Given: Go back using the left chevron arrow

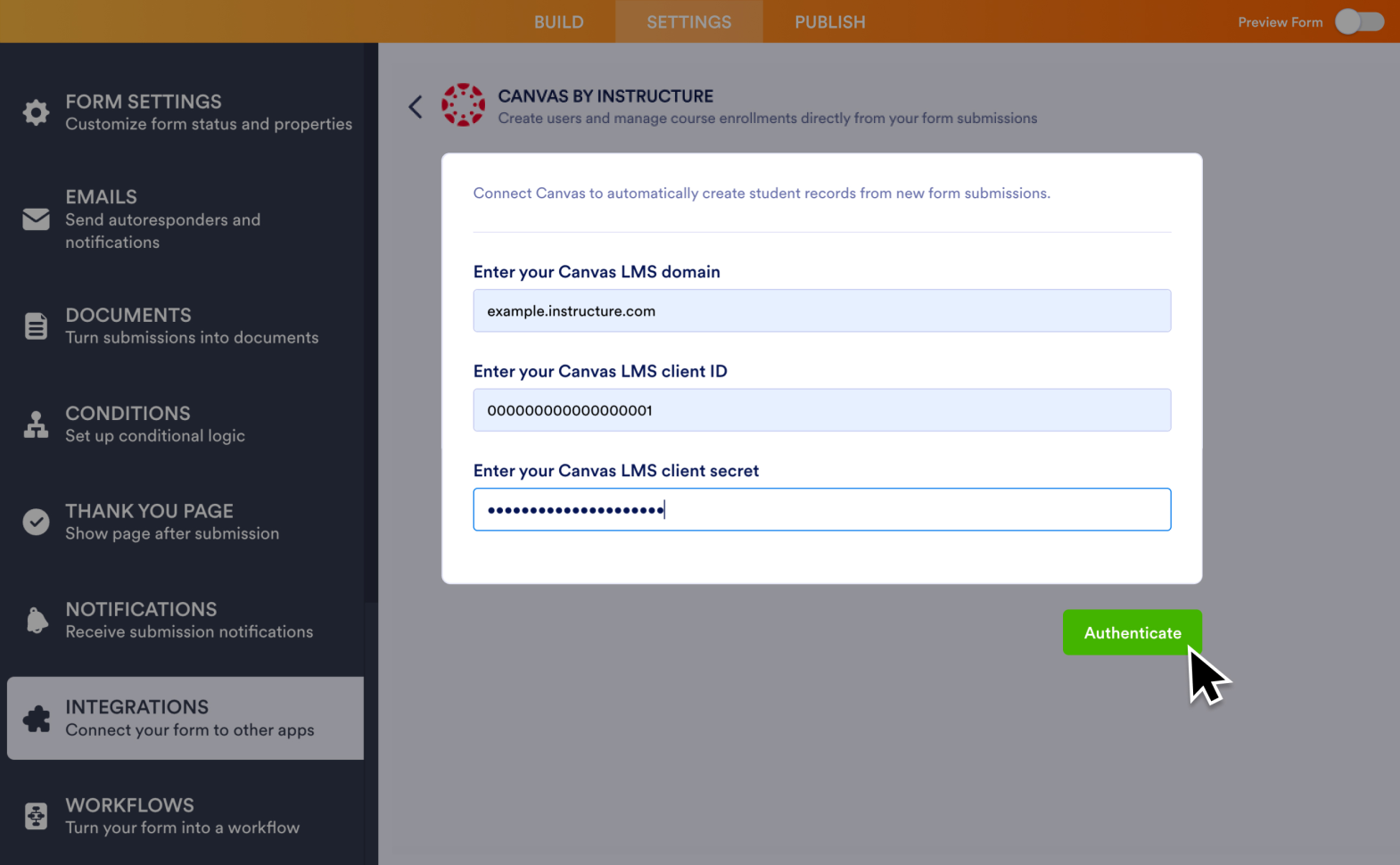Looking at the screenshot, I should pos(416,107).
